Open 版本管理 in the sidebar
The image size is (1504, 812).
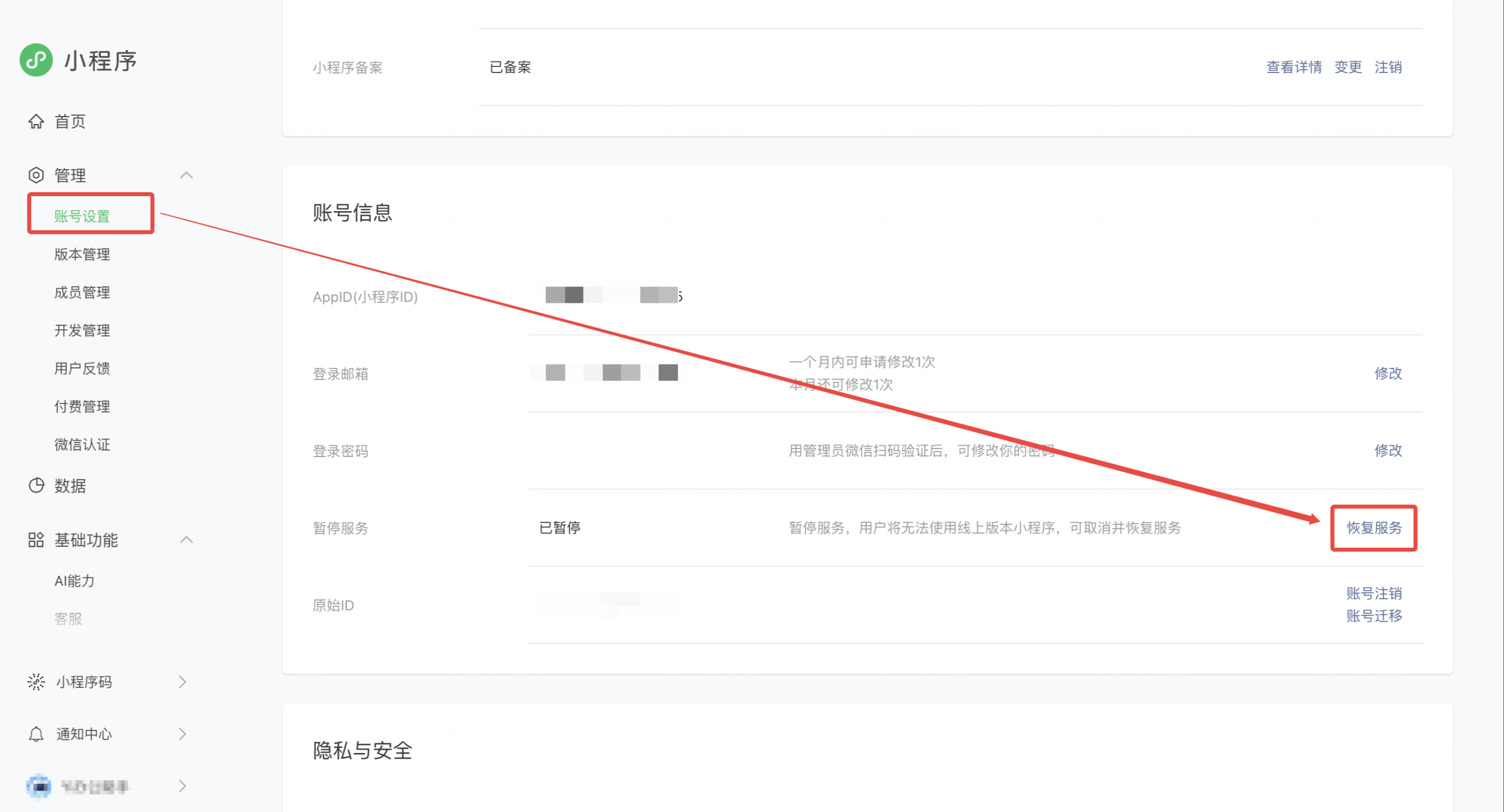(x=82, y=254)
